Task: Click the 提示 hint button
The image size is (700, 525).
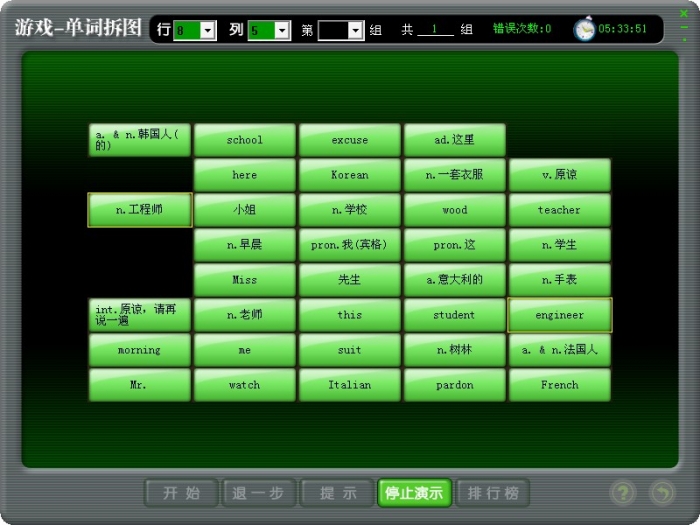Action: (338, 493)
